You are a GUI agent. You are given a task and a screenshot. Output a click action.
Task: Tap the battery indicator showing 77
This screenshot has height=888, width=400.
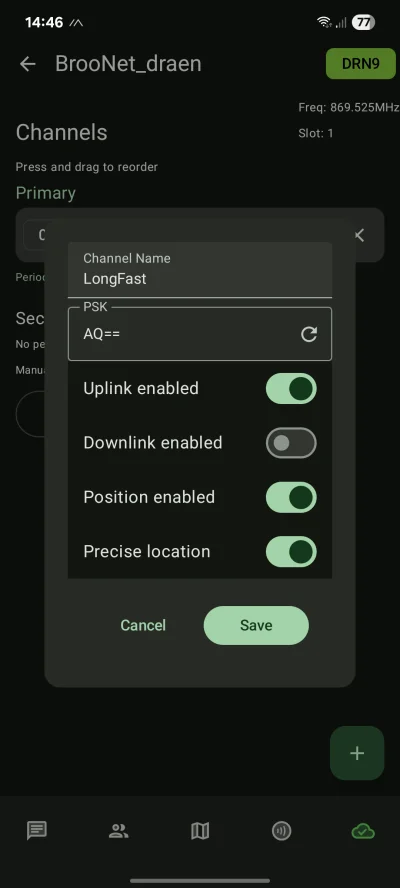click(x=363, y=22)
